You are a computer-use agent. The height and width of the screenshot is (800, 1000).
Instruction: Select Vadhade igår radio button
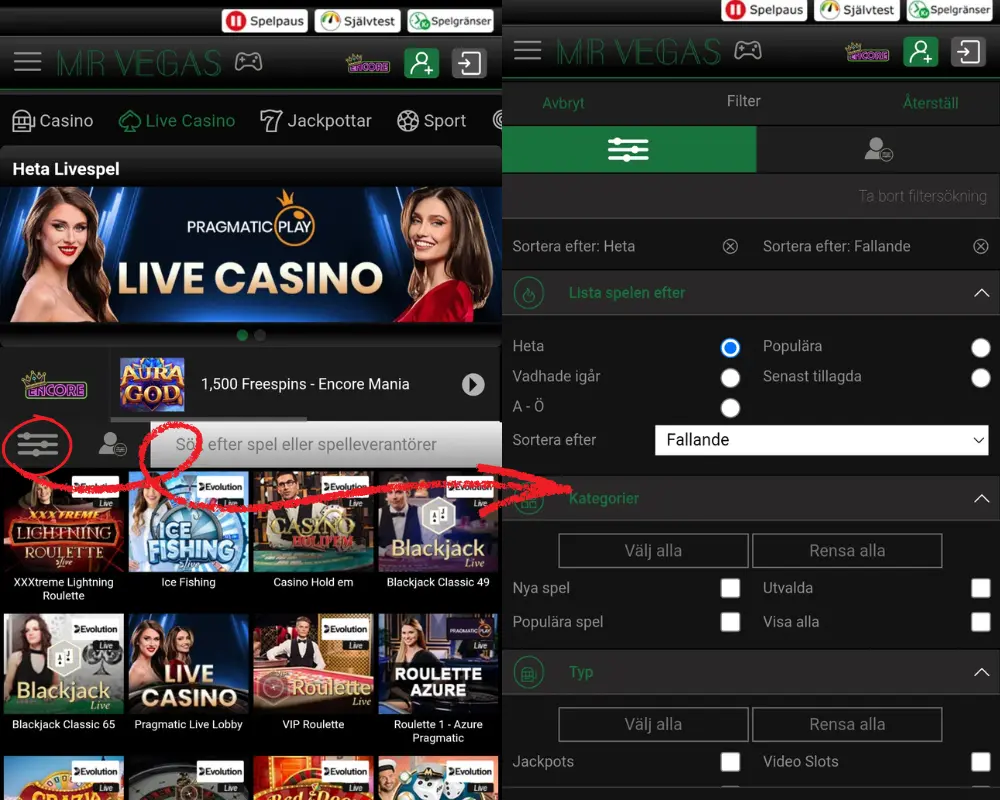coord(730,378)
